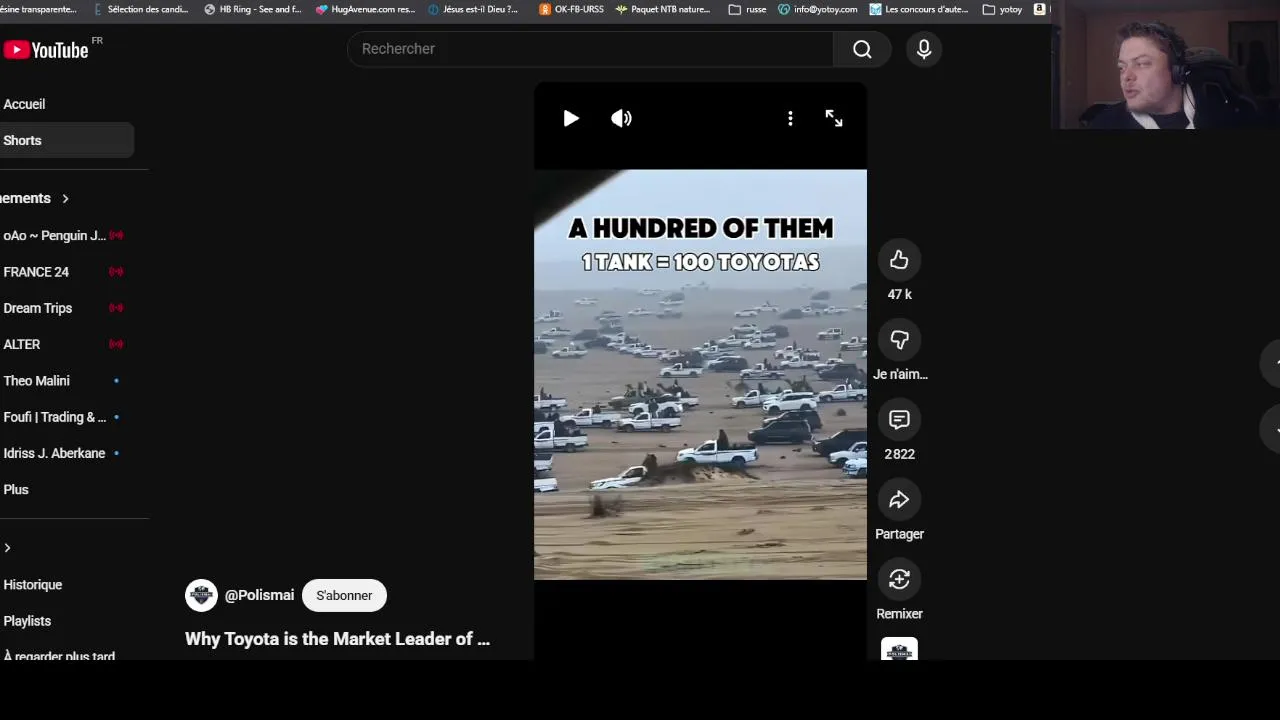The image size is (1280, 720).
Task: Open the three-dot video options menu
Action: click(790, 118)
